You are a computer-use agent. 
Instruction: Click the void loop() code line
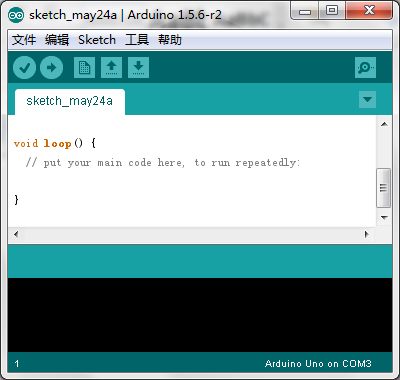55,144
